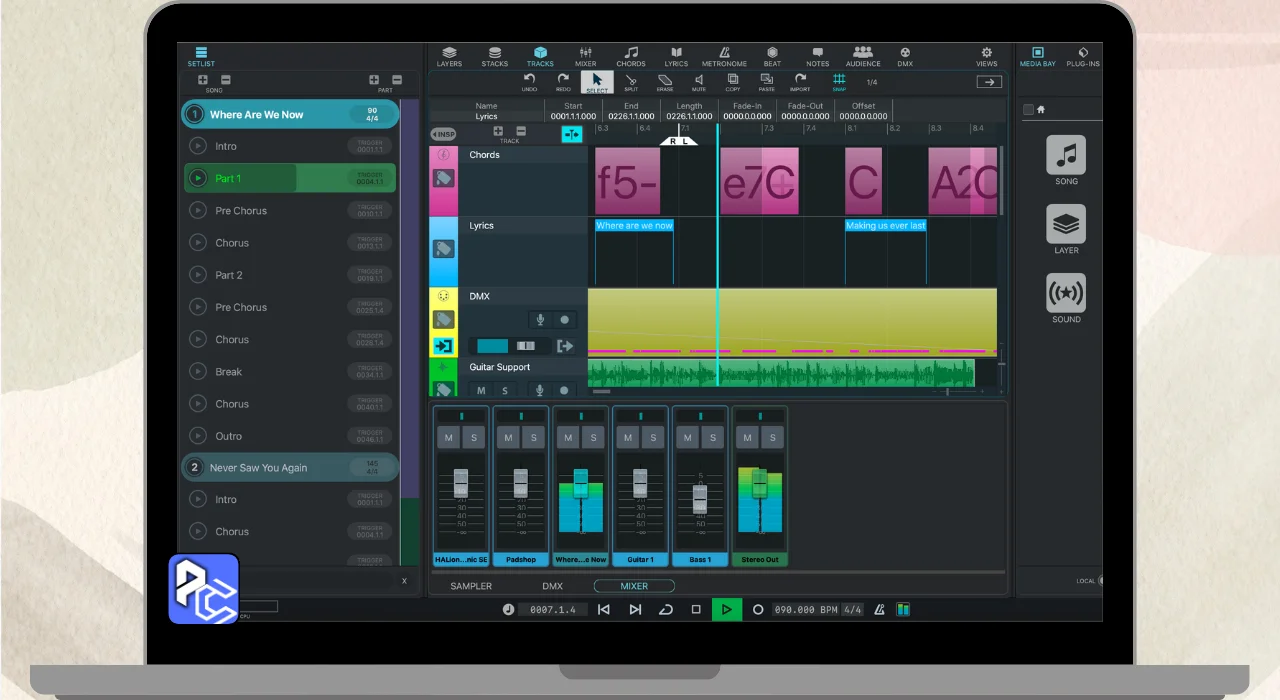Toggle the Snap grid button
Viewport: 1280px width, 700px height.
(839, 81)
